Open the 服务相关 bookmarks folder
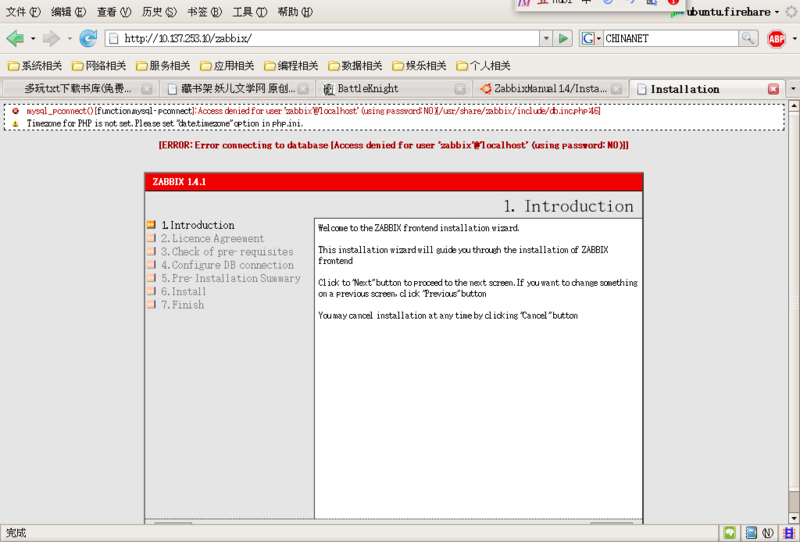This screenshot has height=542, width=800. pyautogui.click(x=163, y=65)
